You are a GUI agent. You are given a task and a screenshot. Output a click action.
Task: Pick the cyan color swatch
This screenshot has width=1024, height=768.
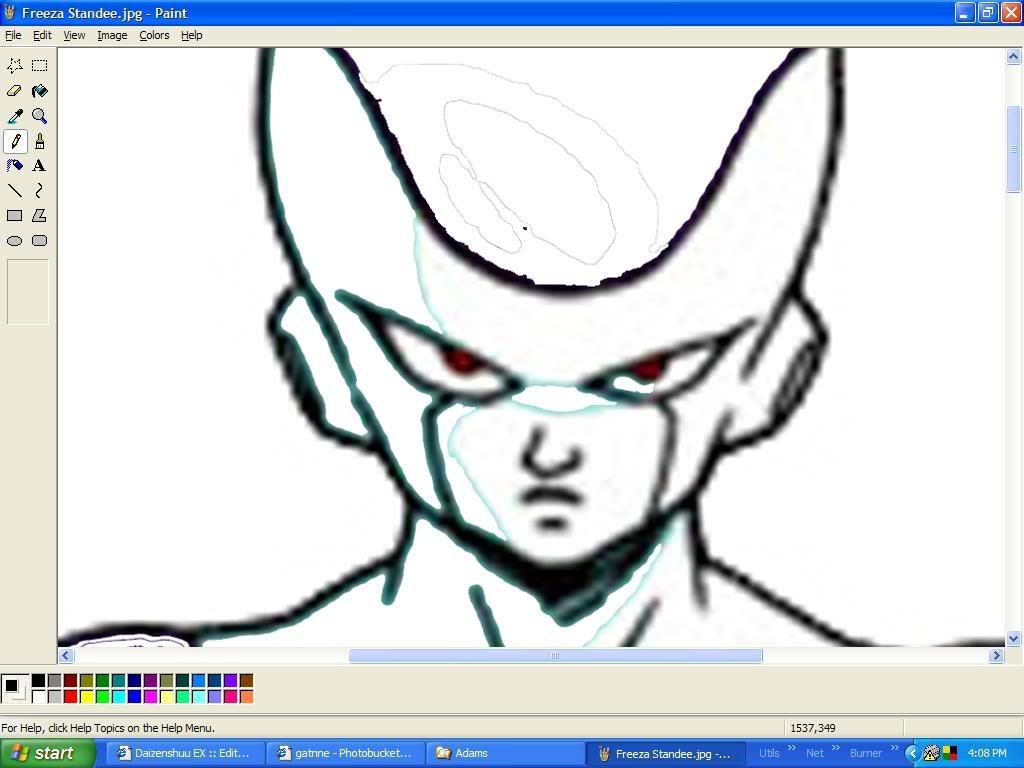pyautogui.click(x=118, y=697)
